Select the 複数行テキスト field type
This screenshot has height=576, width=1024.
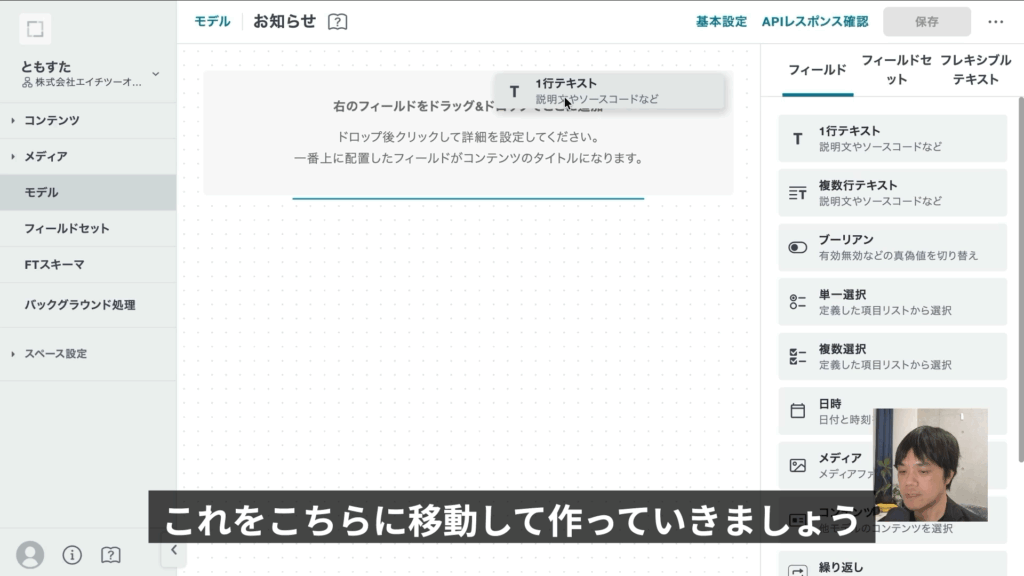tap(892, 193)
